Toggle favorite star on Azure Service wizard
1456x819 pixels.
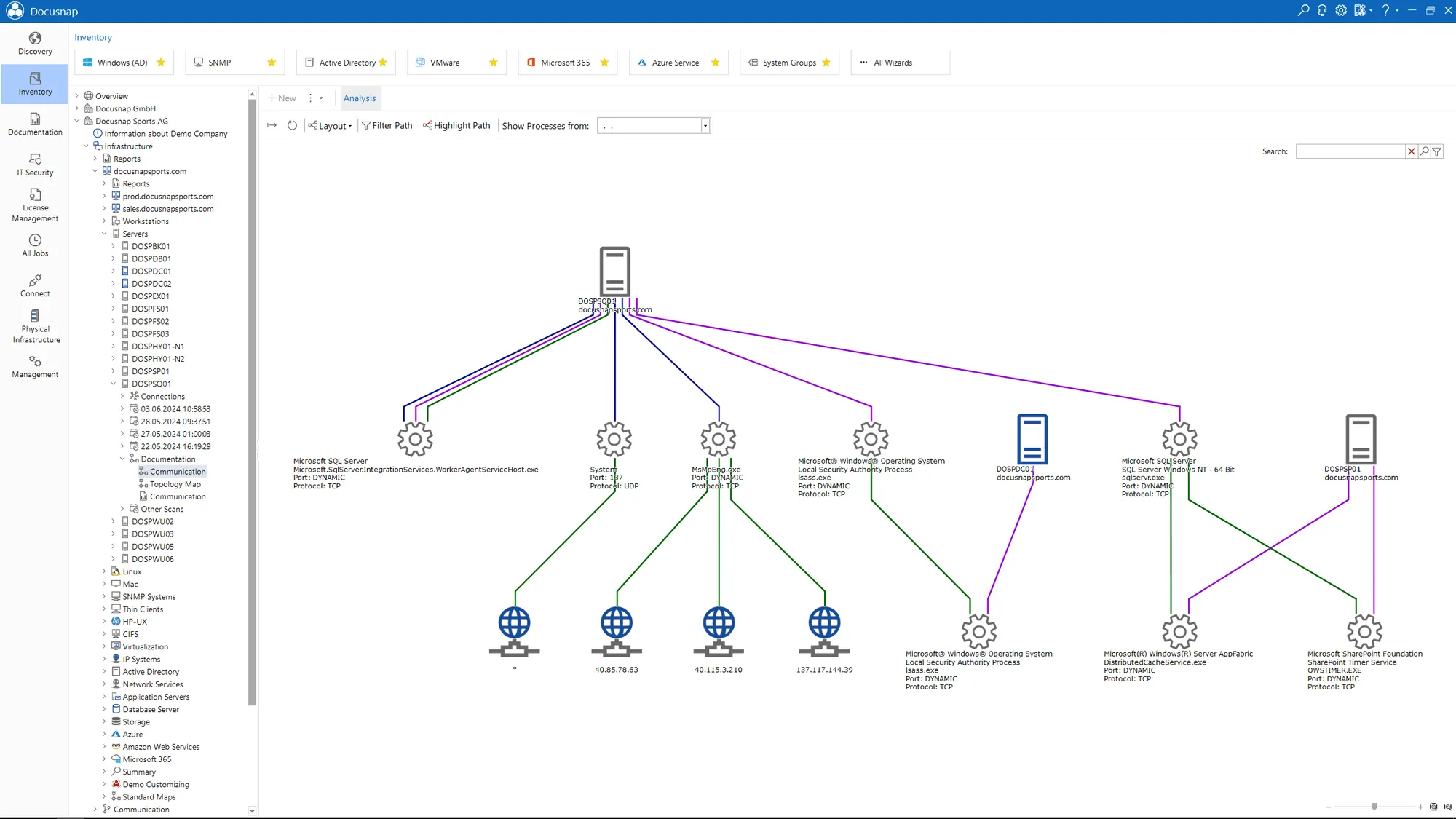pyautogui.click(x=716, y=63)
